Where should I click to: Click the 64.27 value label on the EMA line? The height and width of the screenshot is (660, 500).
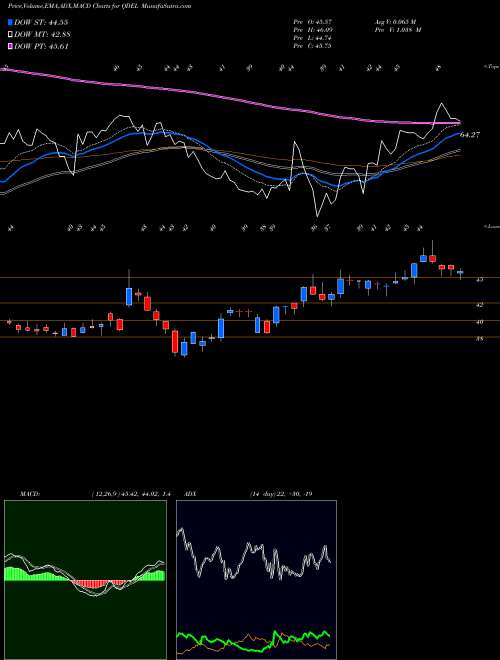470,135
